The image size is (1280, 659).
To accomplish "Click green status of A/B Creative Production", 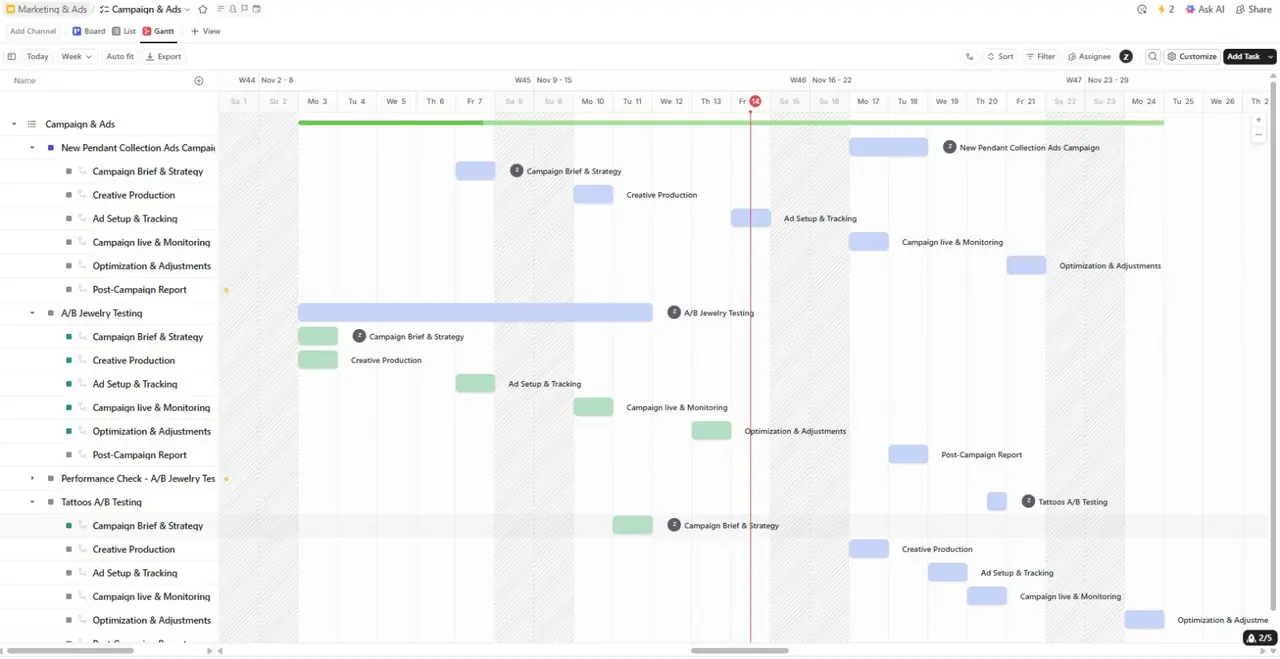I will point(69,360).
